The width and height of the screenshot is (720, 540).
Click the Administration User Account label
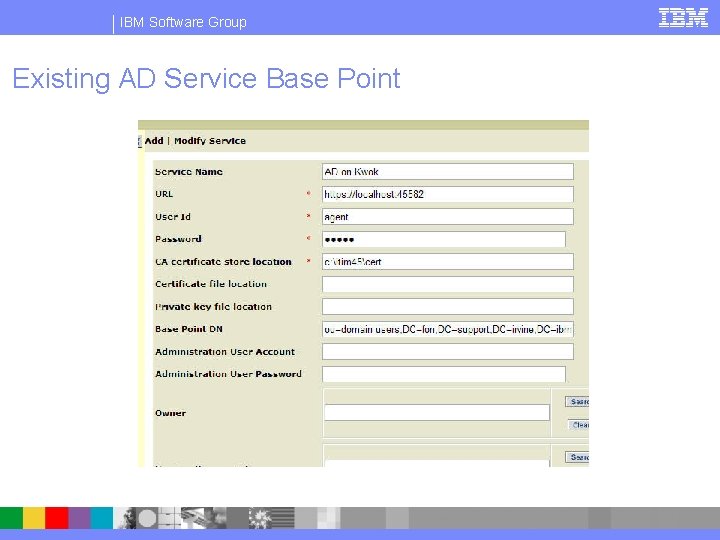(225, 352)
